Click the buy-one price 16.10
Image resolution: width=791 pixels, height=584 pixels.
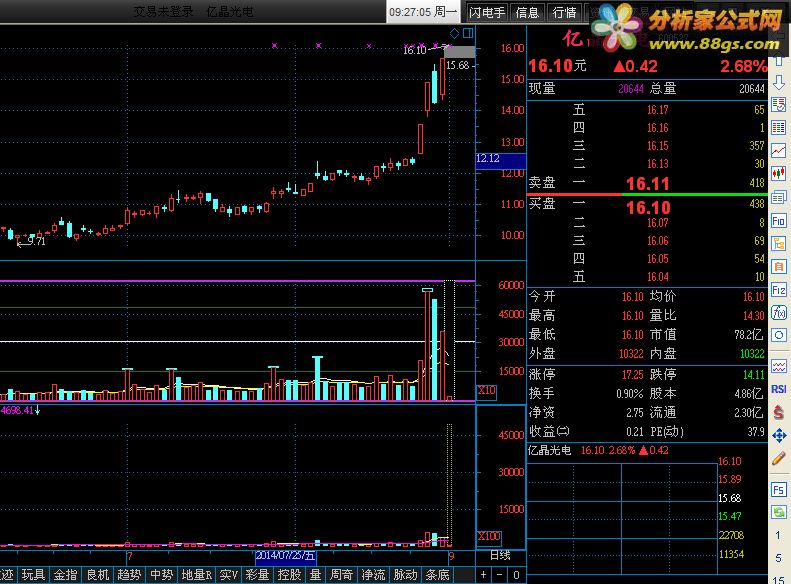tap(648, 208)
